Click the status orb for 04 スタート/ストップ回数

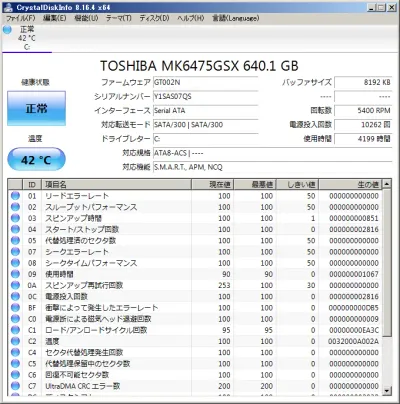tap(15, 229)
